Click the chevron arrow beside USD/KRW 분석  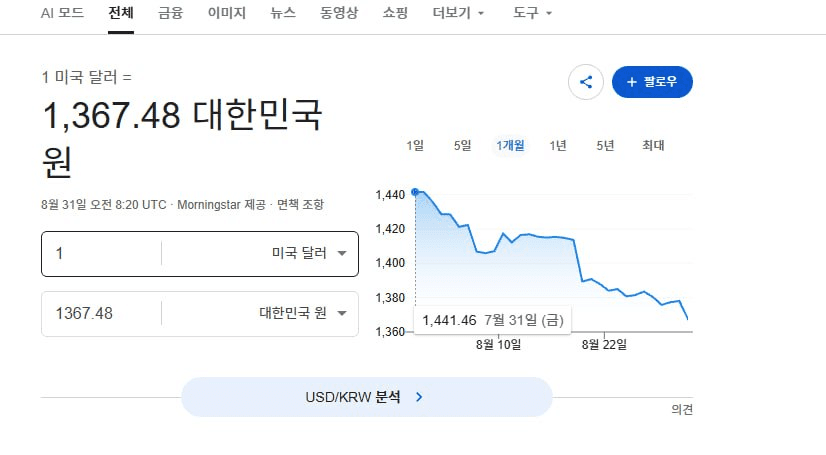tap(419, 397)
